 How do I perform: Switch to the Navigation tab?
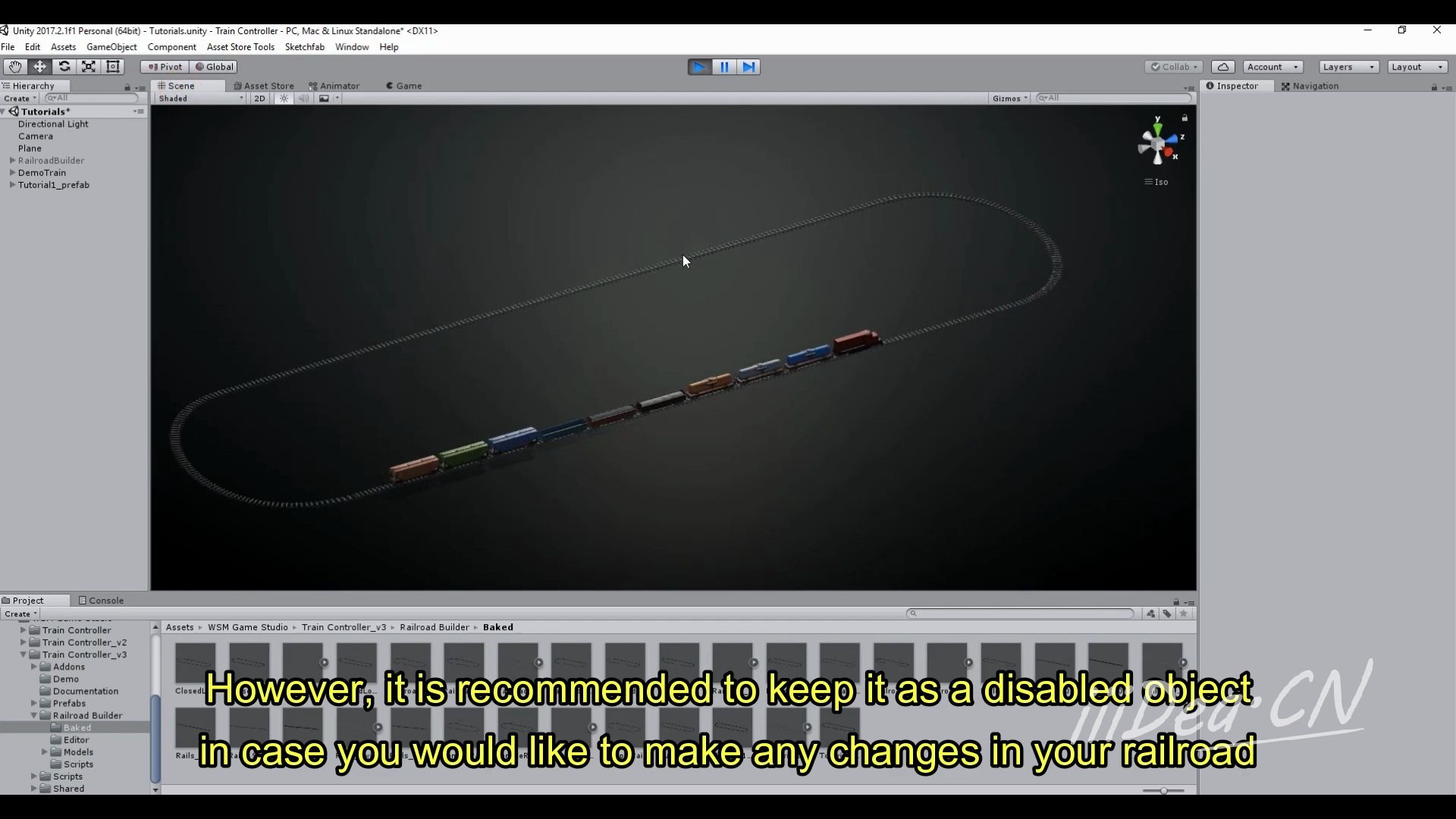tap(1314, 86)
